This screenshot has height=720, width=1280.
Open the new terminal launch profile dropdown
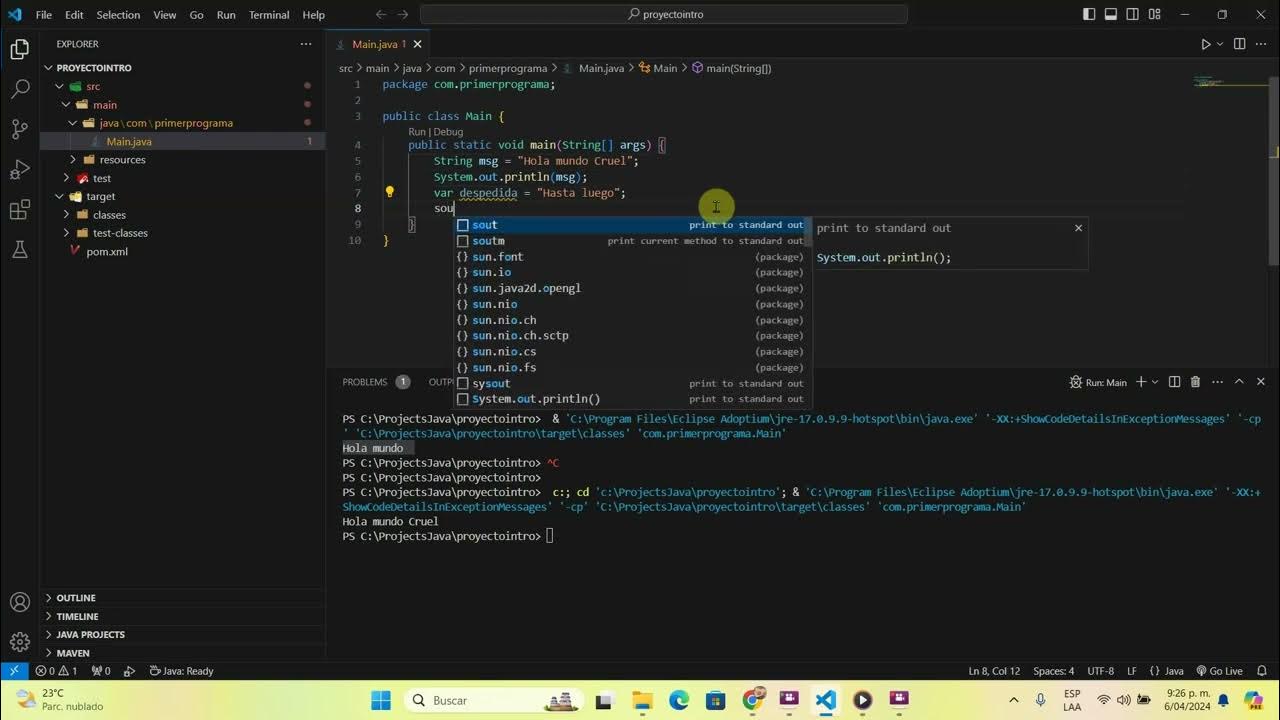(x=1155, y=382)
